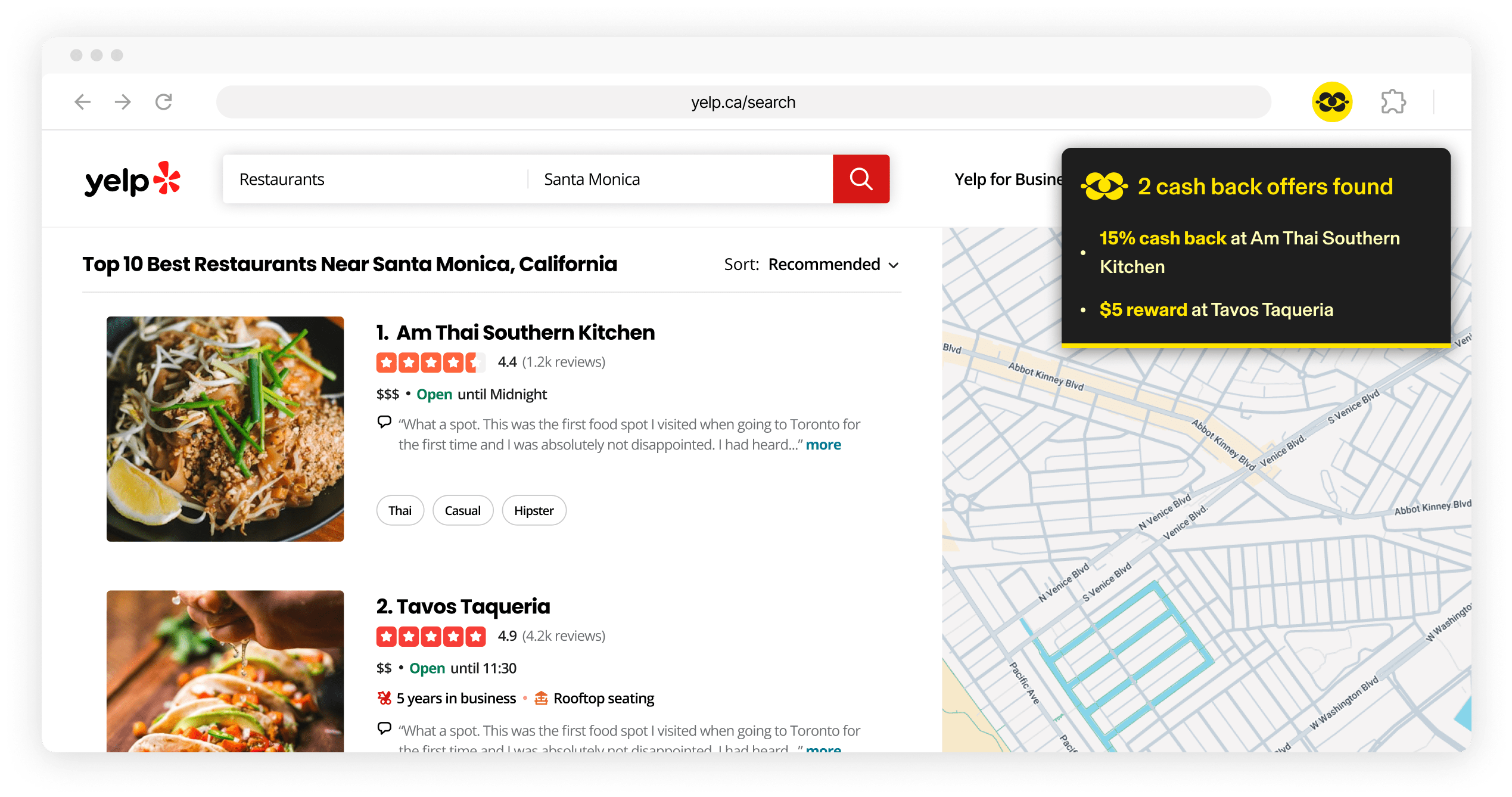Click the (1.2k reviews) count
Screen dimensions: 1512x797
tap(564, 362)
